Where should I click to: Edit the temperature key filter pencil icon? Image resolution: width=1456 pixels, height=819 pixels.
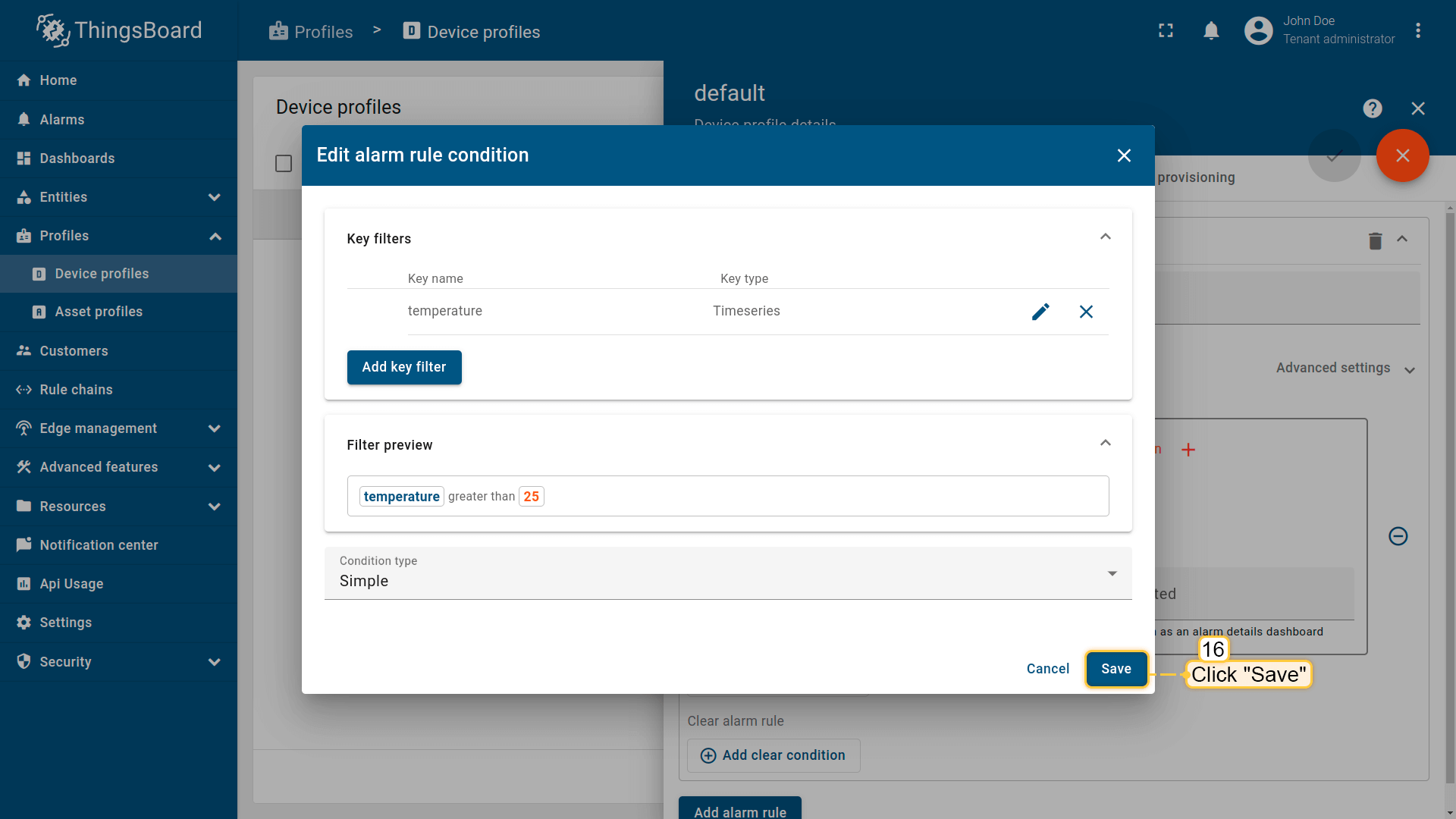(1040, 312)
